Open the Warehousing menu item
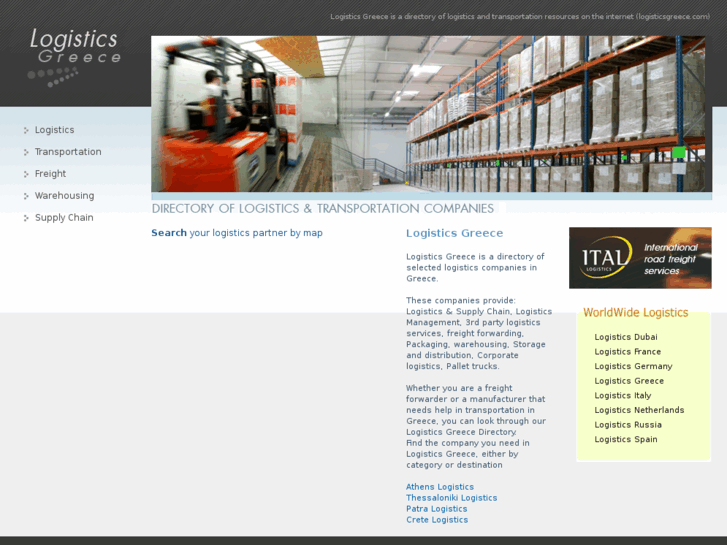The image size is (727, 545). [x=64, y=196]
